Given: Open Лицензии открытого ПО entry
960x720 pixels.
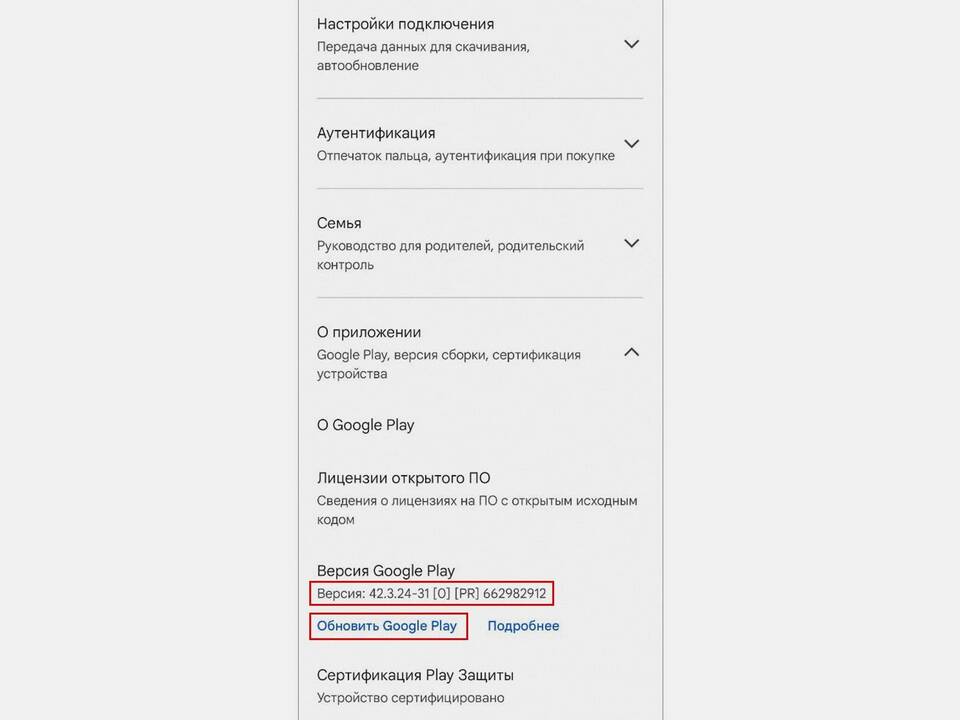Looking at the screenshot, I should pos(403,478).
